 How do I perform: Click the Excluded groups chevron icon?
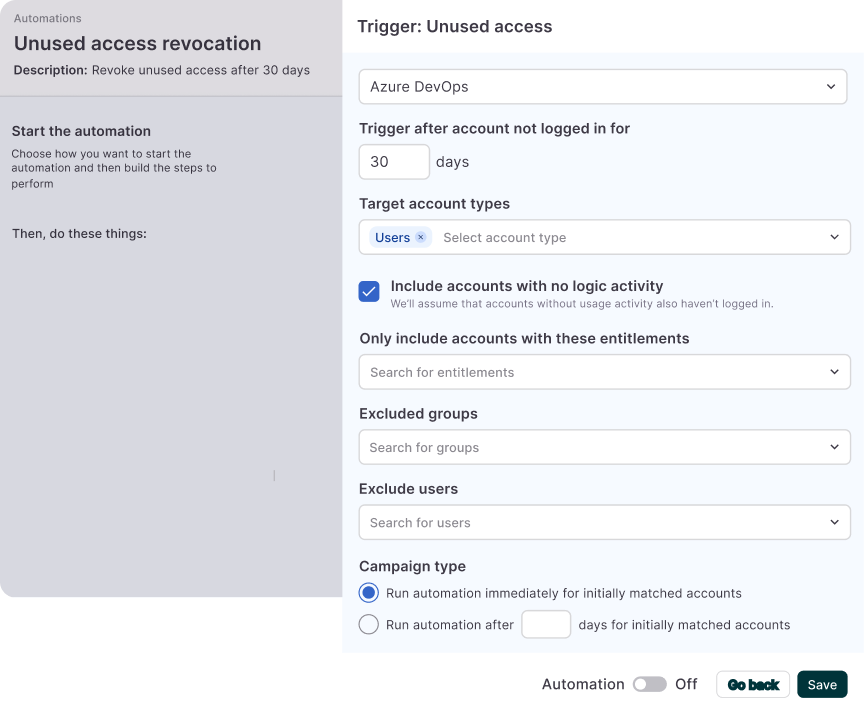click(833, 447)
